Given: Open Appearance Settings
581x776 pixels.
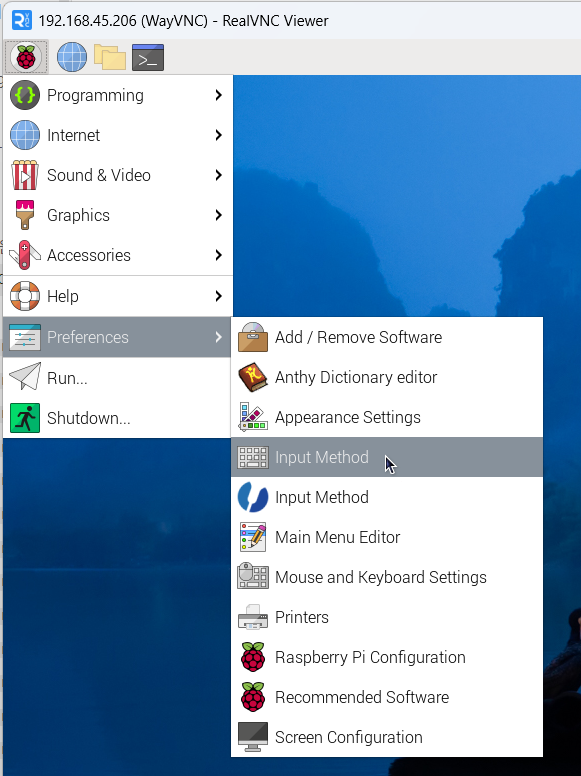Looking at the screenshot, I should point(387,417).
